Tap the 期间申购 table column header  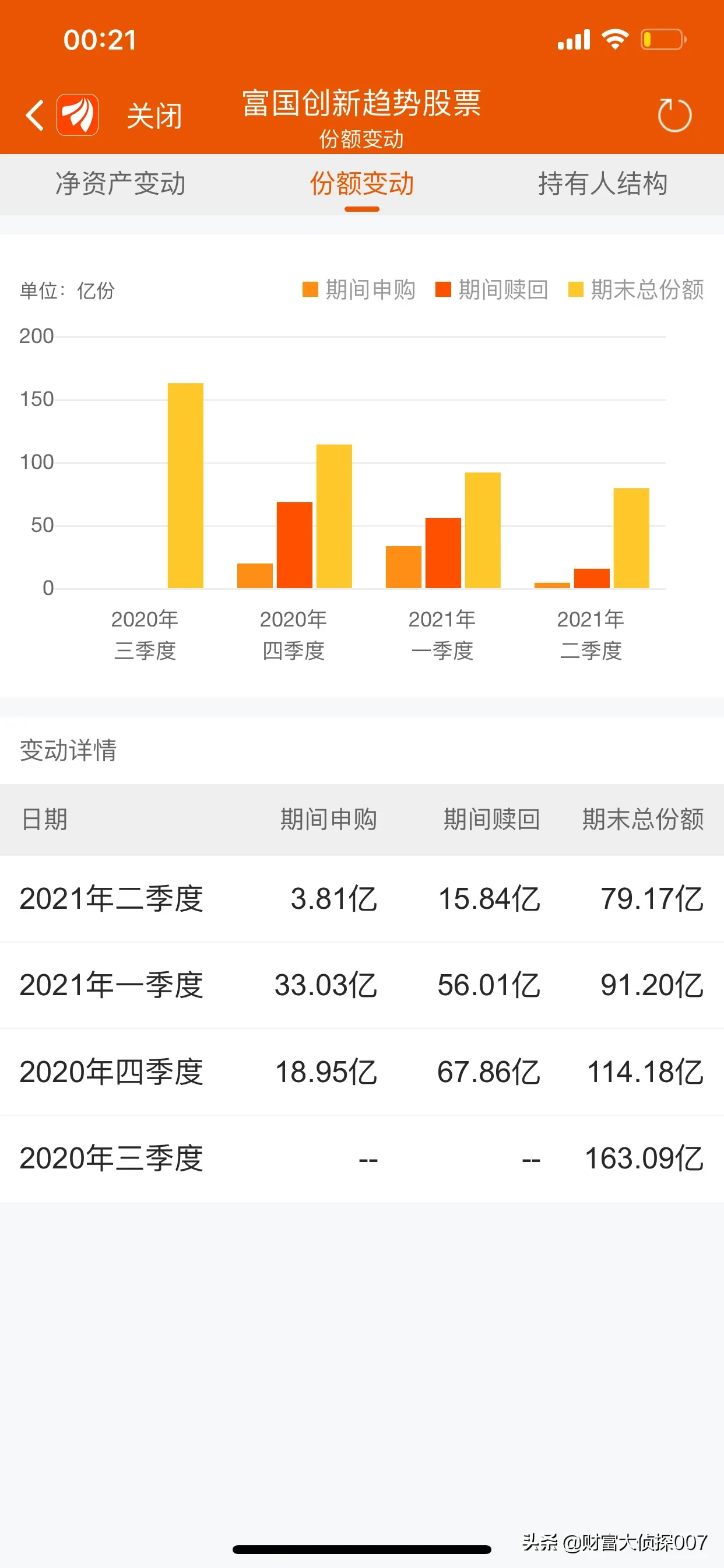[329, 820]
